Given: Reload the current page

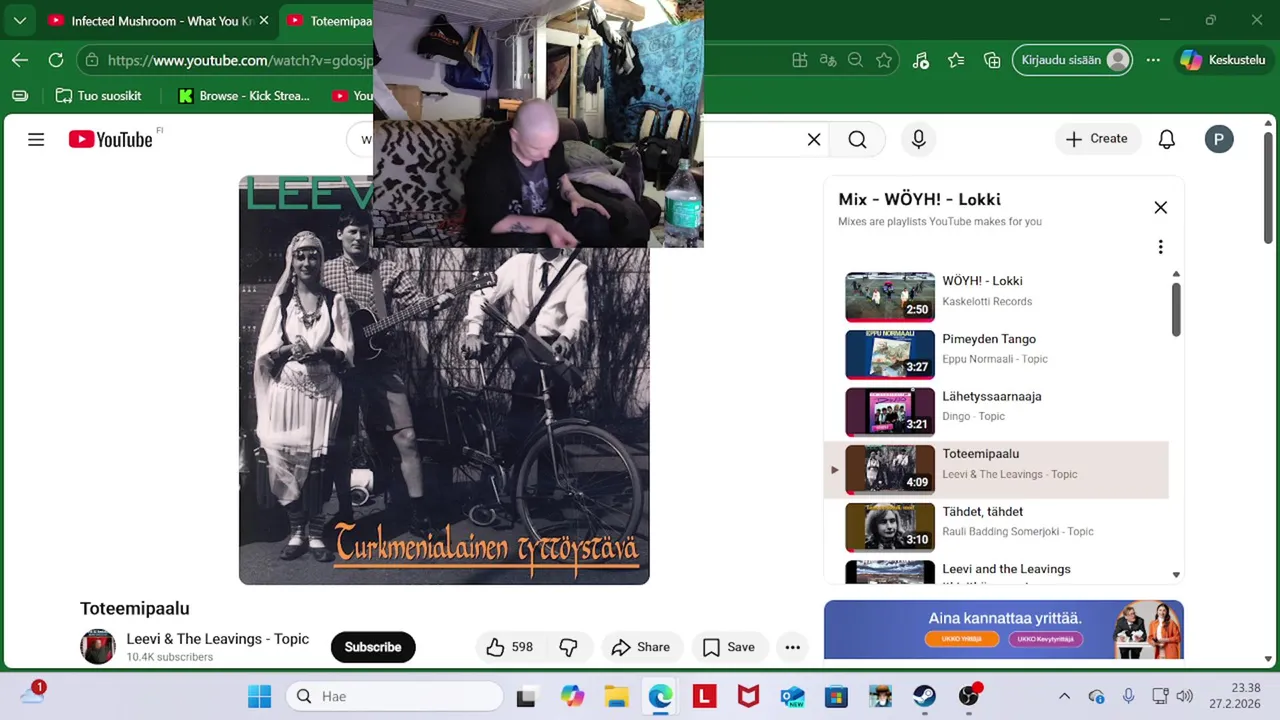Looking at the screenshot, I should pos(56,60).
